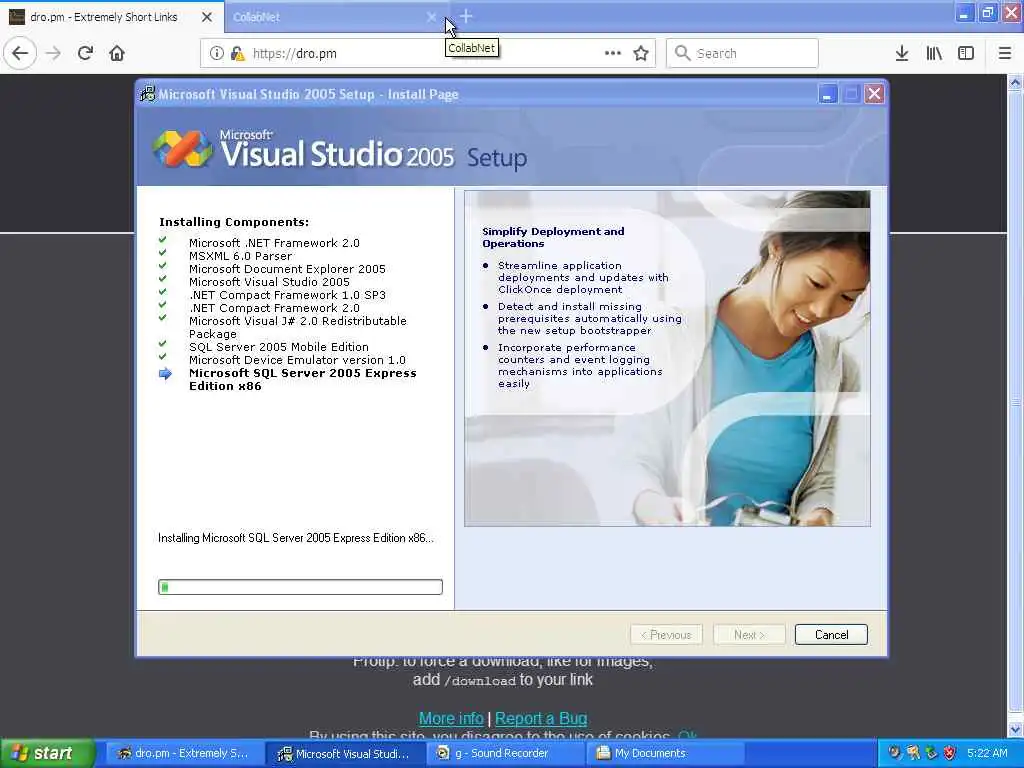Click the red shield tray icon
The width and height of the screenshot is (1024, 768).
(x=950, y=753)
